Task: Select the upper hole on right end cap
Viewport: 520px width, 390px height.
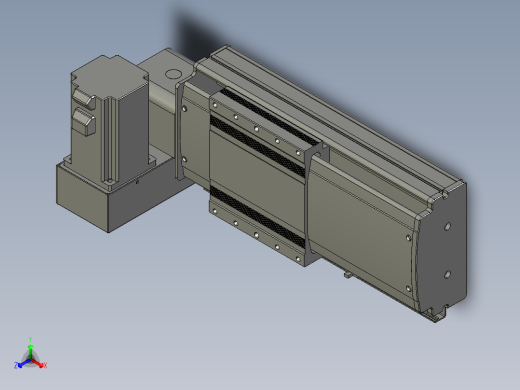Action: 448,227
